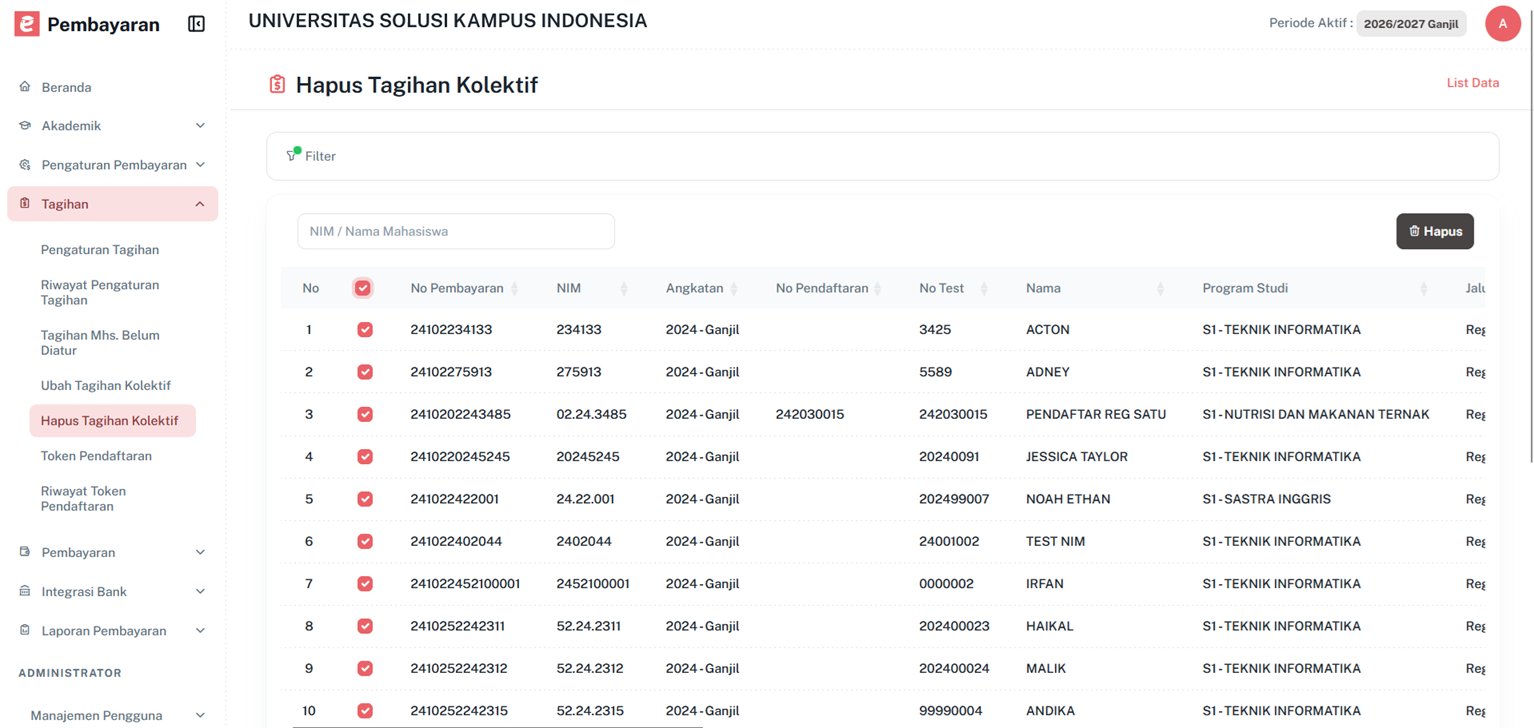Uncheck the checkbox for HAIKAL
The width and height of the screenshot is (1534, 728).
[365, 626]
